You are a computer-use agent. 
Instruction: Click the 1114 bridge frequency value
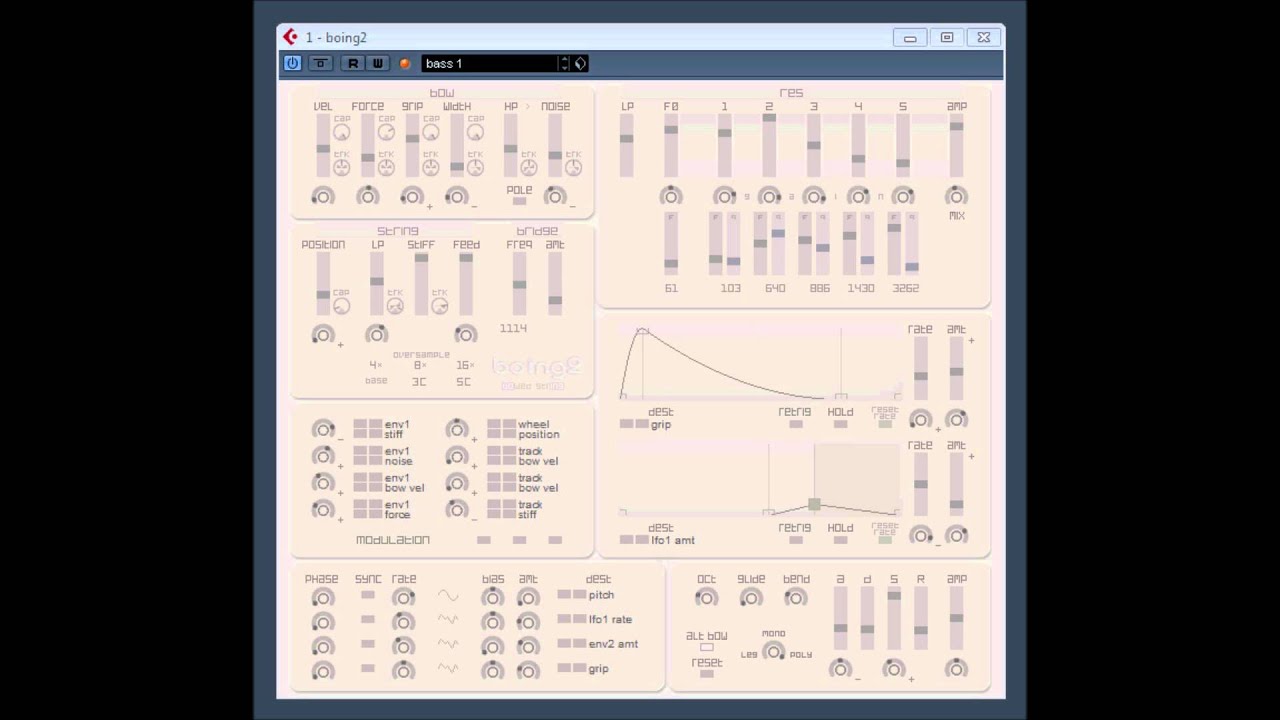tap(513, 328)
